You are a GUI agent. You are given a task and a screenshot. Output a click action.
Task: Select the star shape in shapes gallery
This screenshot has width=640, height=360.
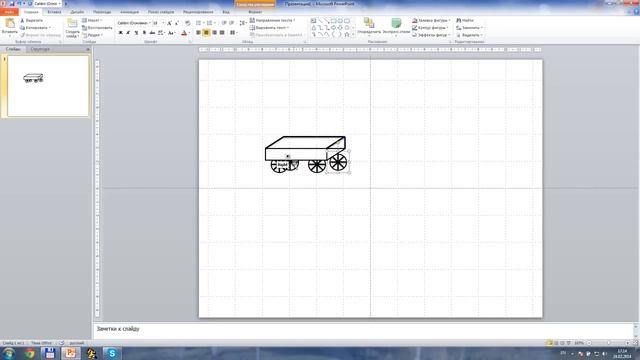[x=347, y=35]
